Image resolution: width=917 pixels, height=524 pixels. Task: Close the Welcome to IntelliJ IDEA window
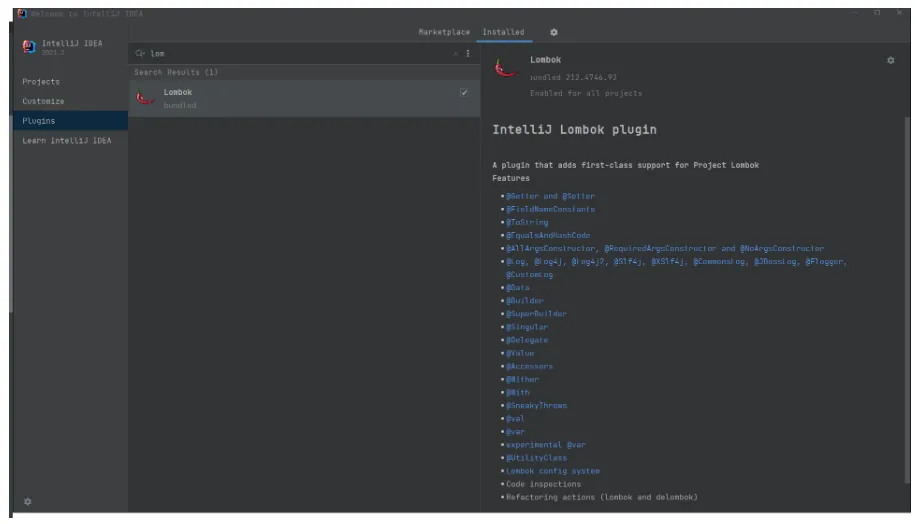point(899,13)
